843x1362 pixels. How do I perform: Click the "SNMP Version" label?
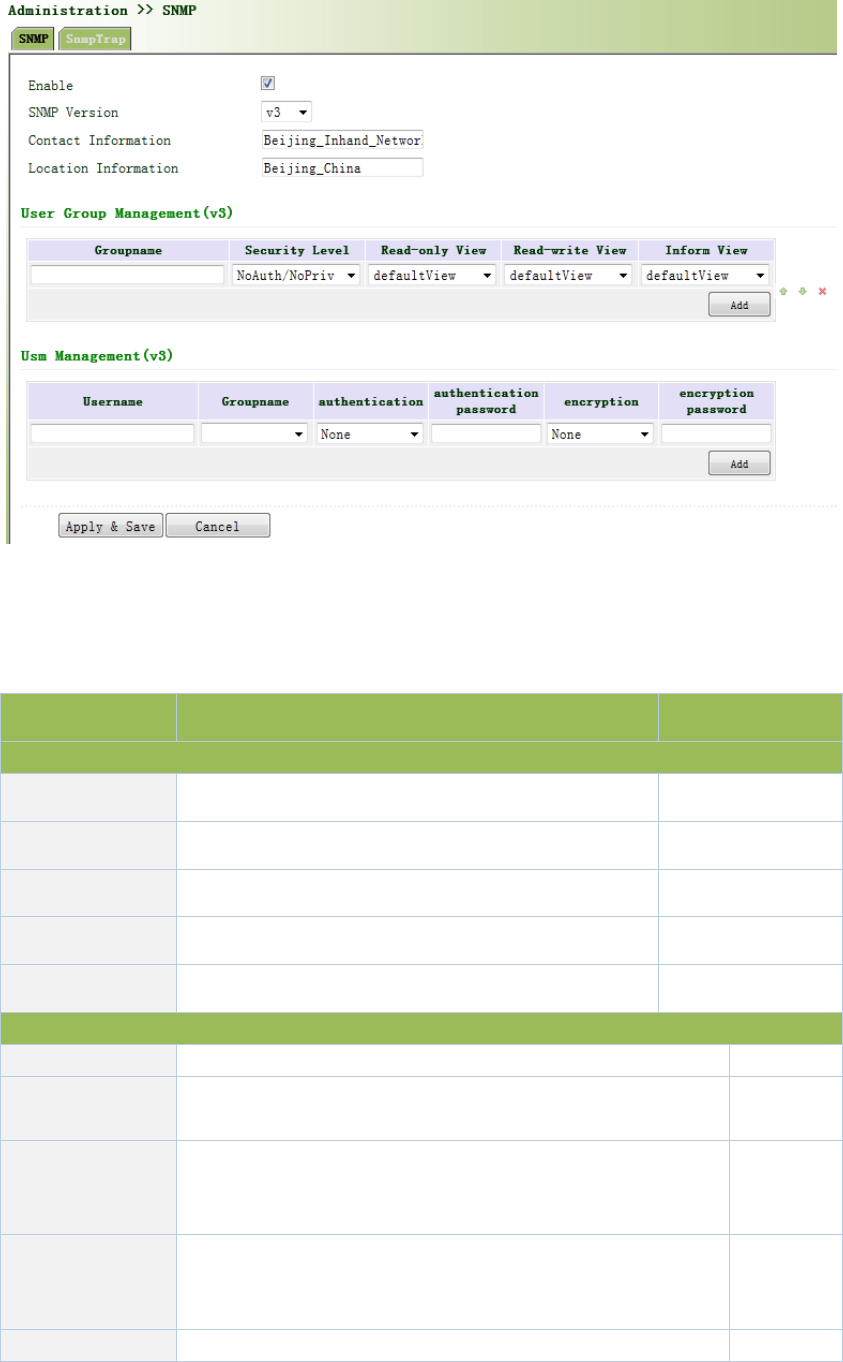click(73, 113)
